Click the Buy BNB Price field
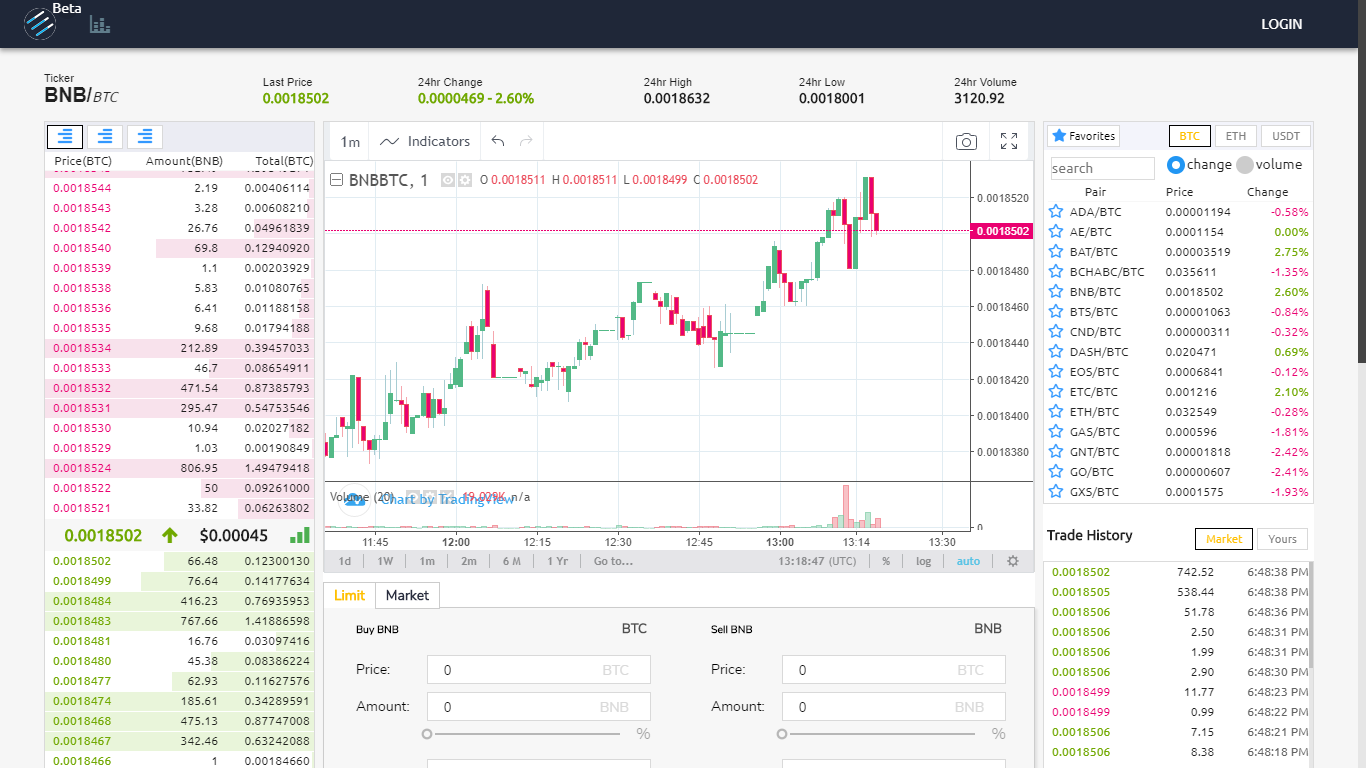 (x=539, y=670)
